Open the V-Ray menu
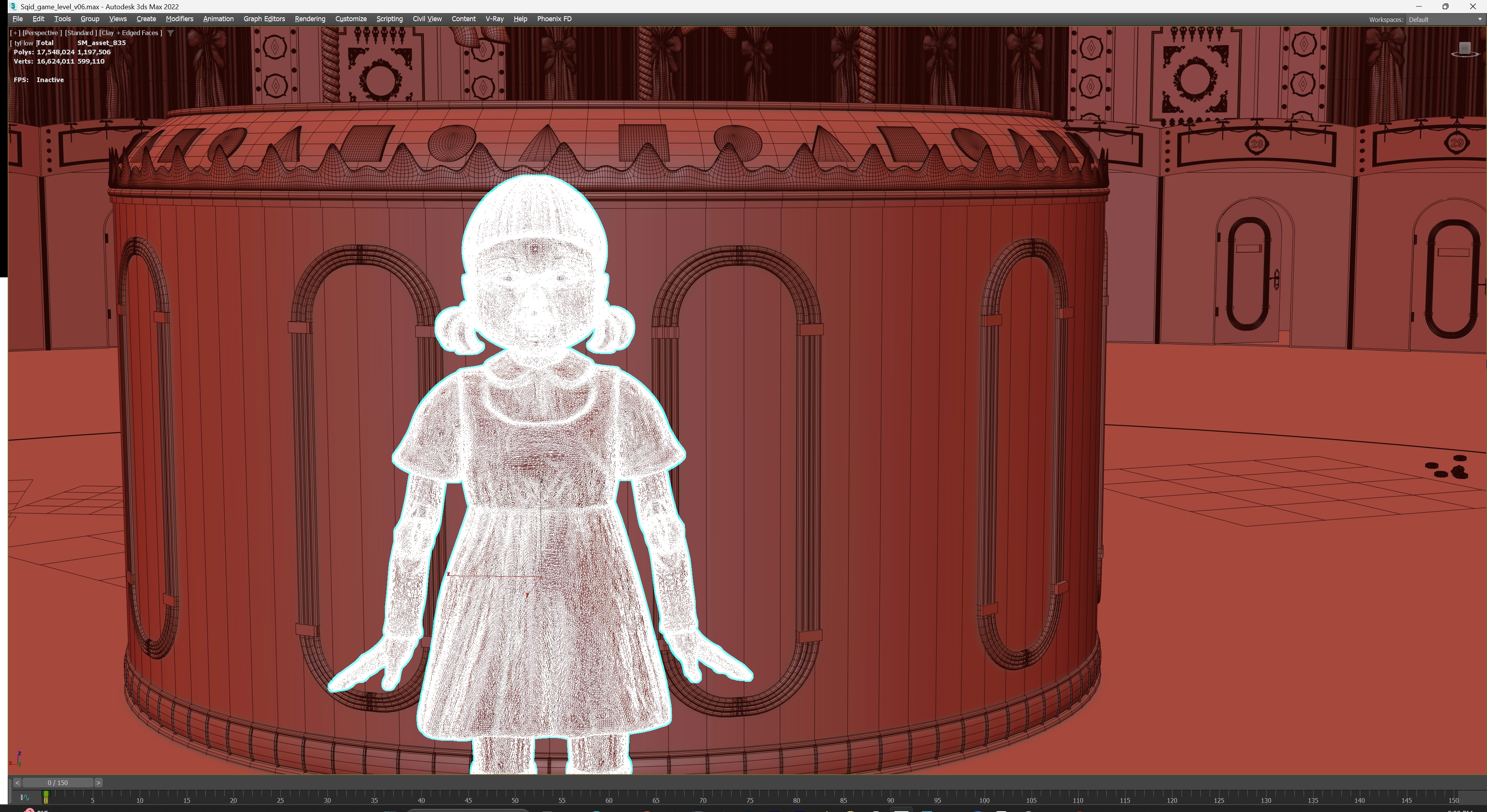Image resolution: width=1487 pixels, height=812 pixels. tap(494, 18)
